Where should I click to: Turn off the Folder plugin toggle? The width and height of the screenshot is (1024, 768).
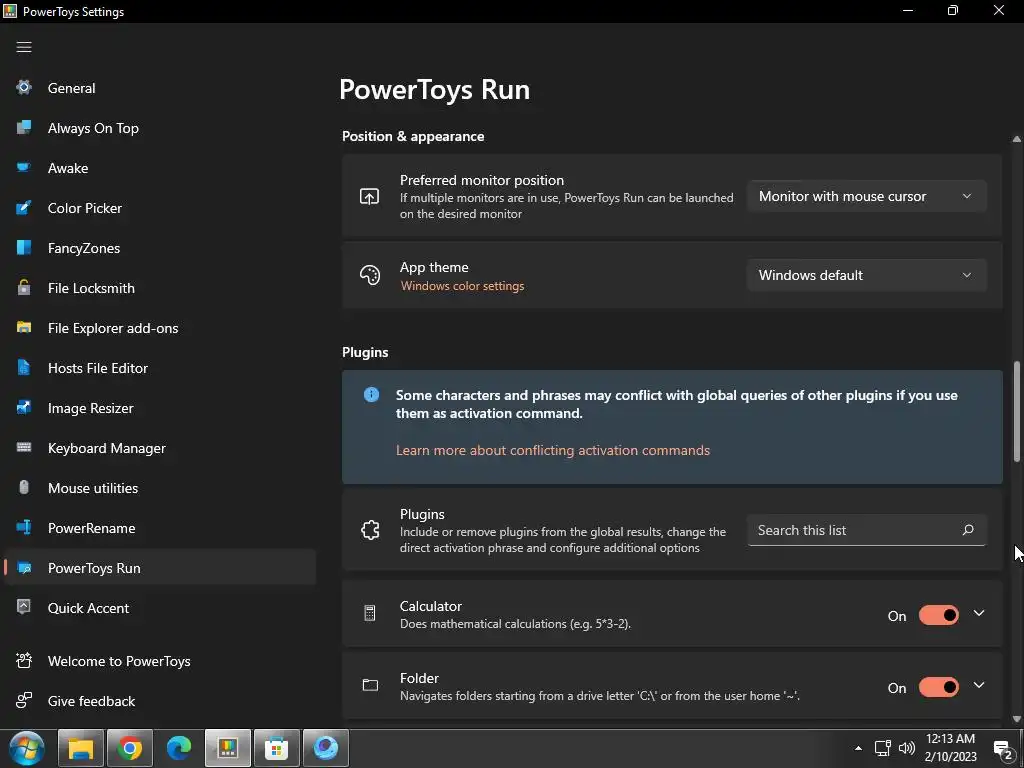point(938,687)
